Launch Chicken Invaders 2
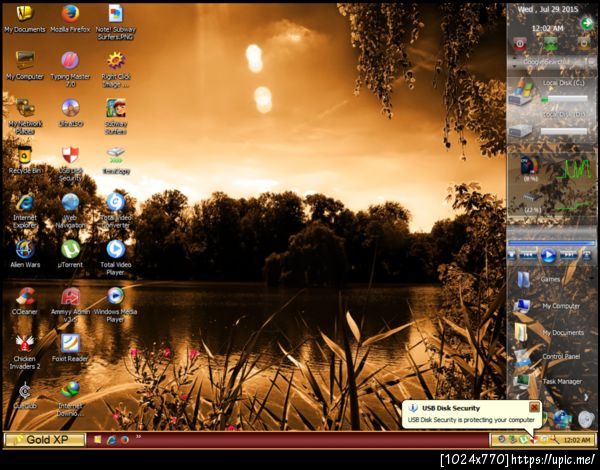 click(25, 352)
